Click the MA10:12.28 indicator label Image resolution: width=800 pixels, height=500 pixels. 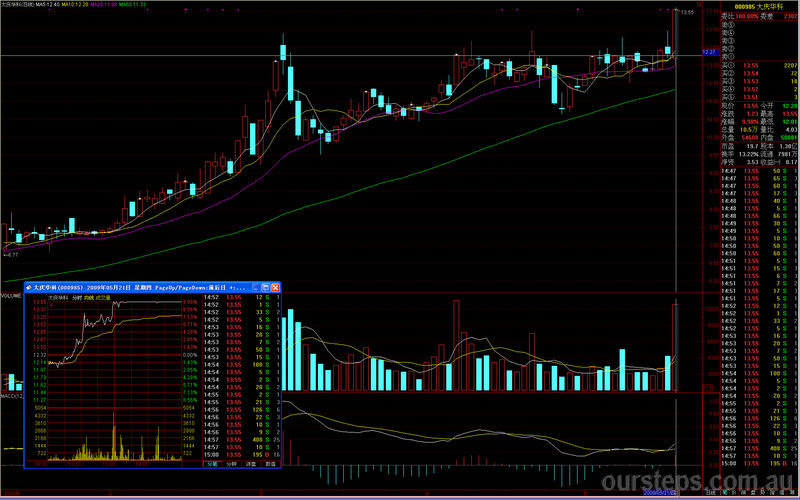tap(74, 4)
